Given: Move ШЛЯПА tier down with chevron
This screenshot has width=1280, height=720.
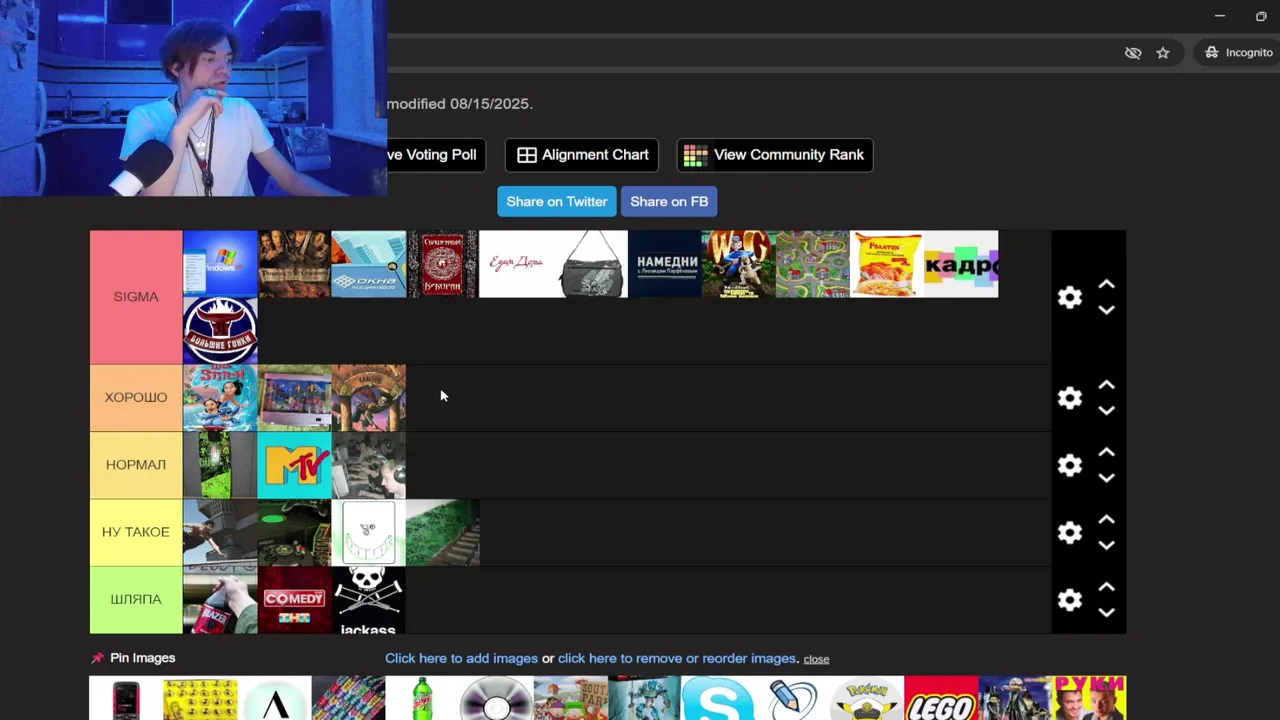Looking at the screenshot, I should (1106, 612).
